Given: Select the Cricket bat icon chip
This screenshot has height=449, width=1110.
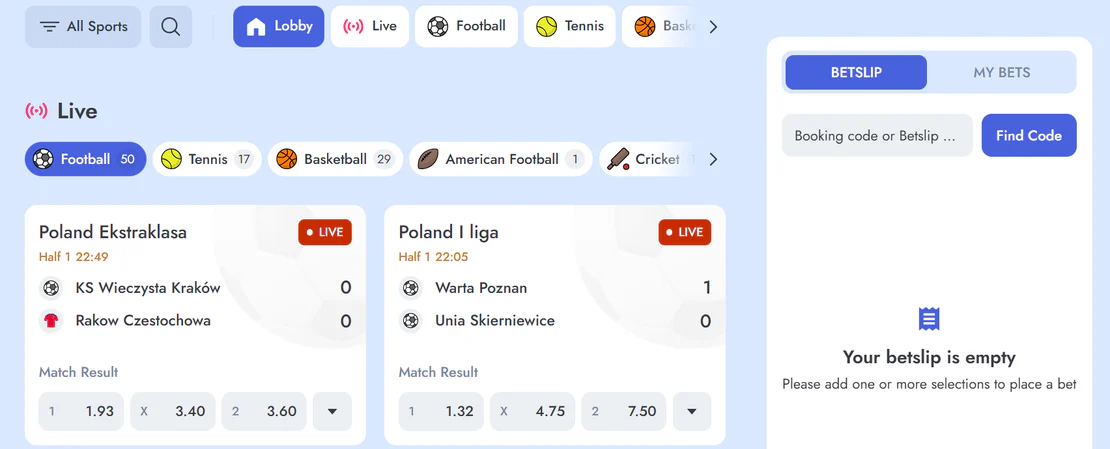Looking at the screenshot, I should point(618,159).
